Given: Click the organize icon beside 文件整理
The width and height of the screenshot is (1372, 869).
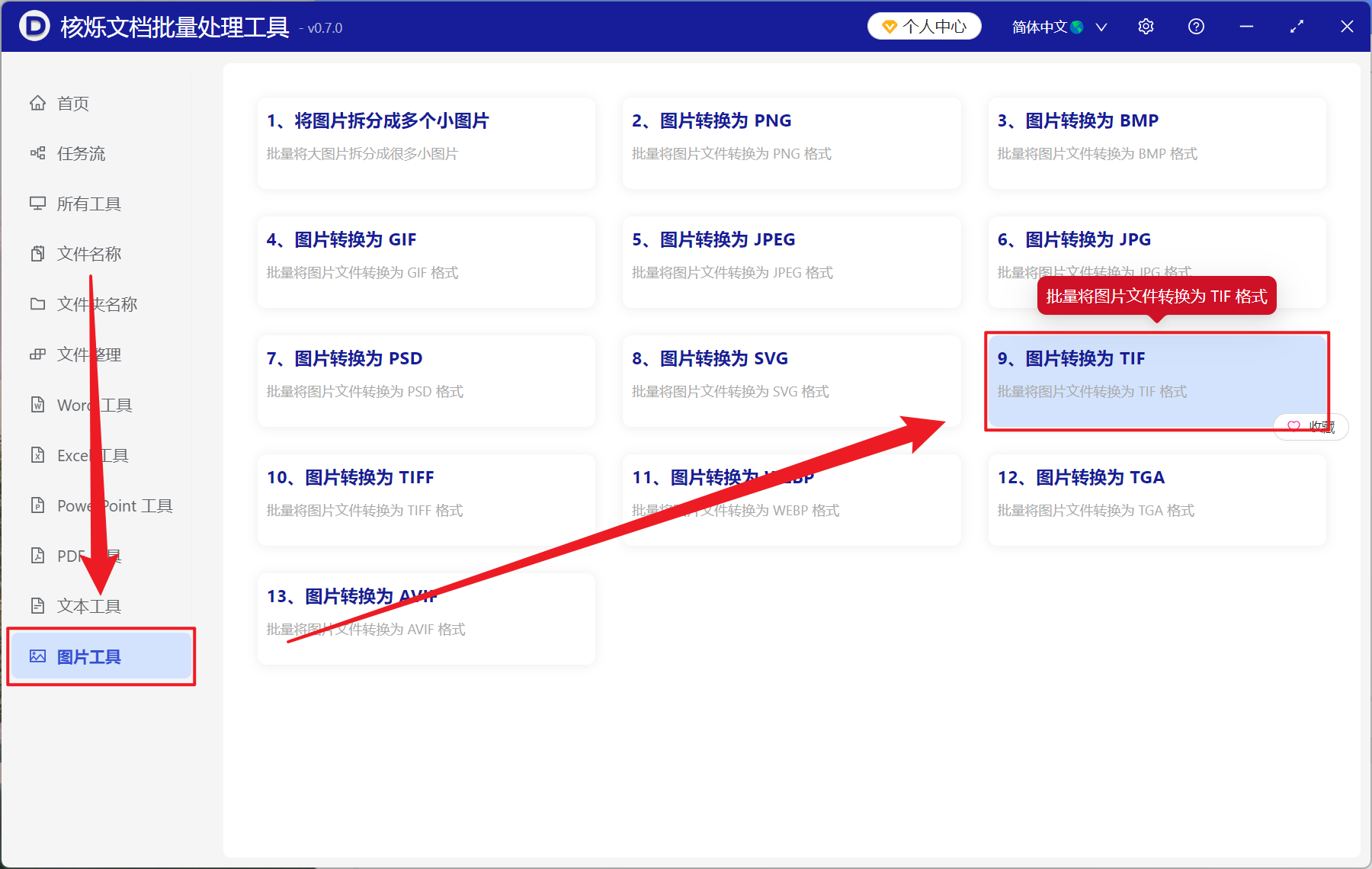Looking at the screenshot, I should (37, 354).
